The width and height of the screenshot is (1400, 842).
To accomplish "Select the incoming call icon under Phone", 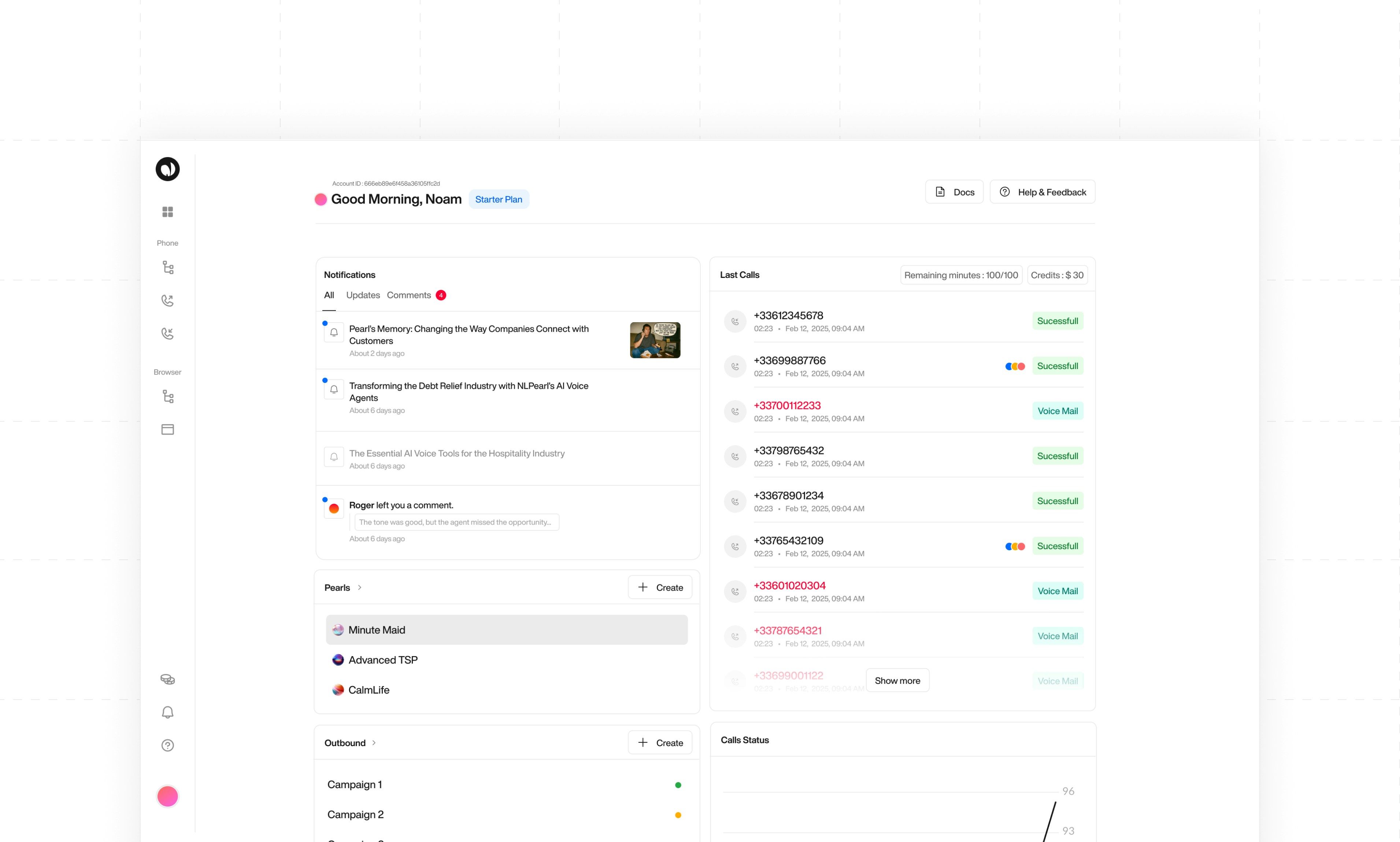I will 167,333.
